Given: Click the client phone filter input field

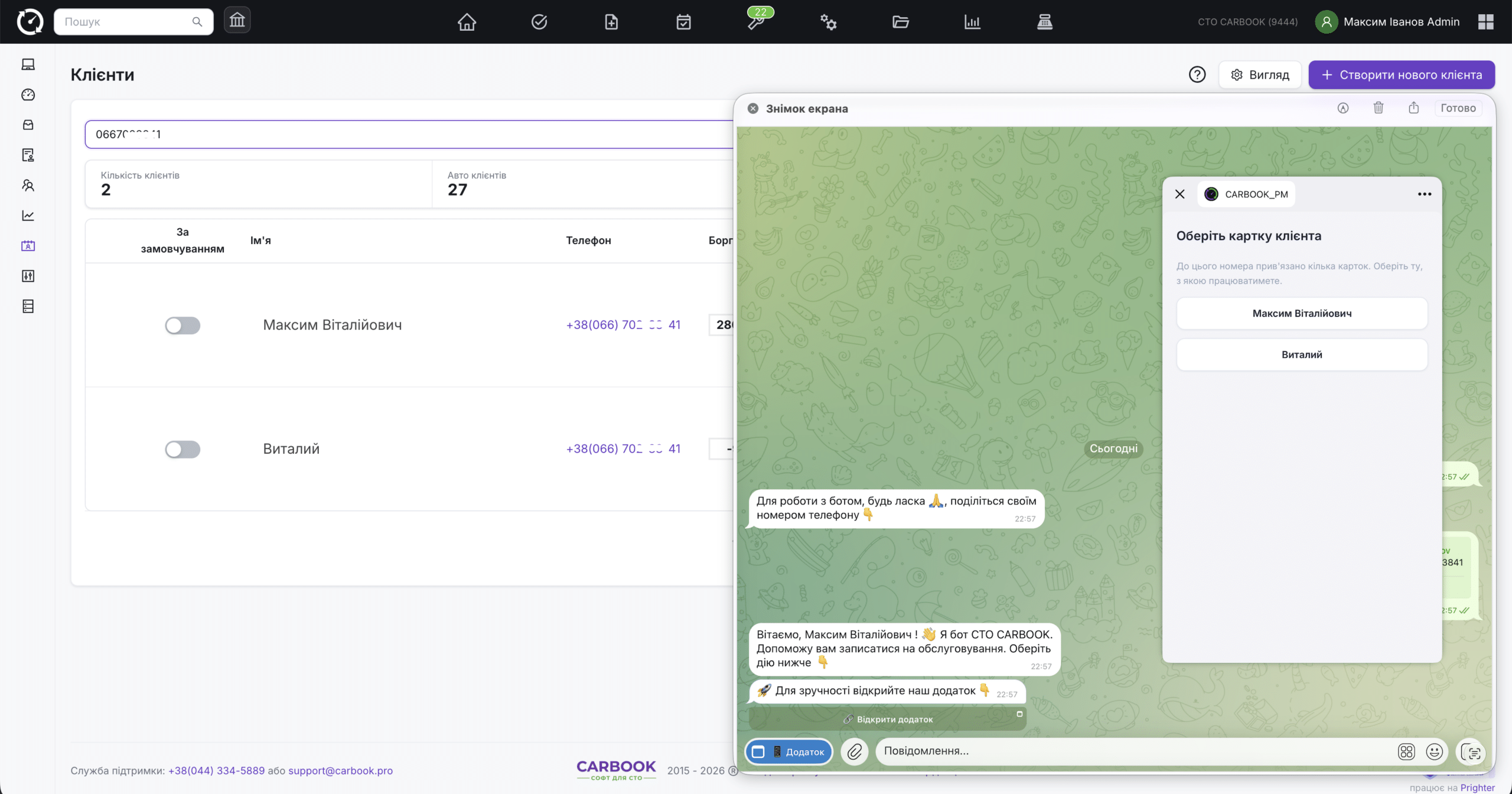Looking at the screenshot, I should click(409, 134).
